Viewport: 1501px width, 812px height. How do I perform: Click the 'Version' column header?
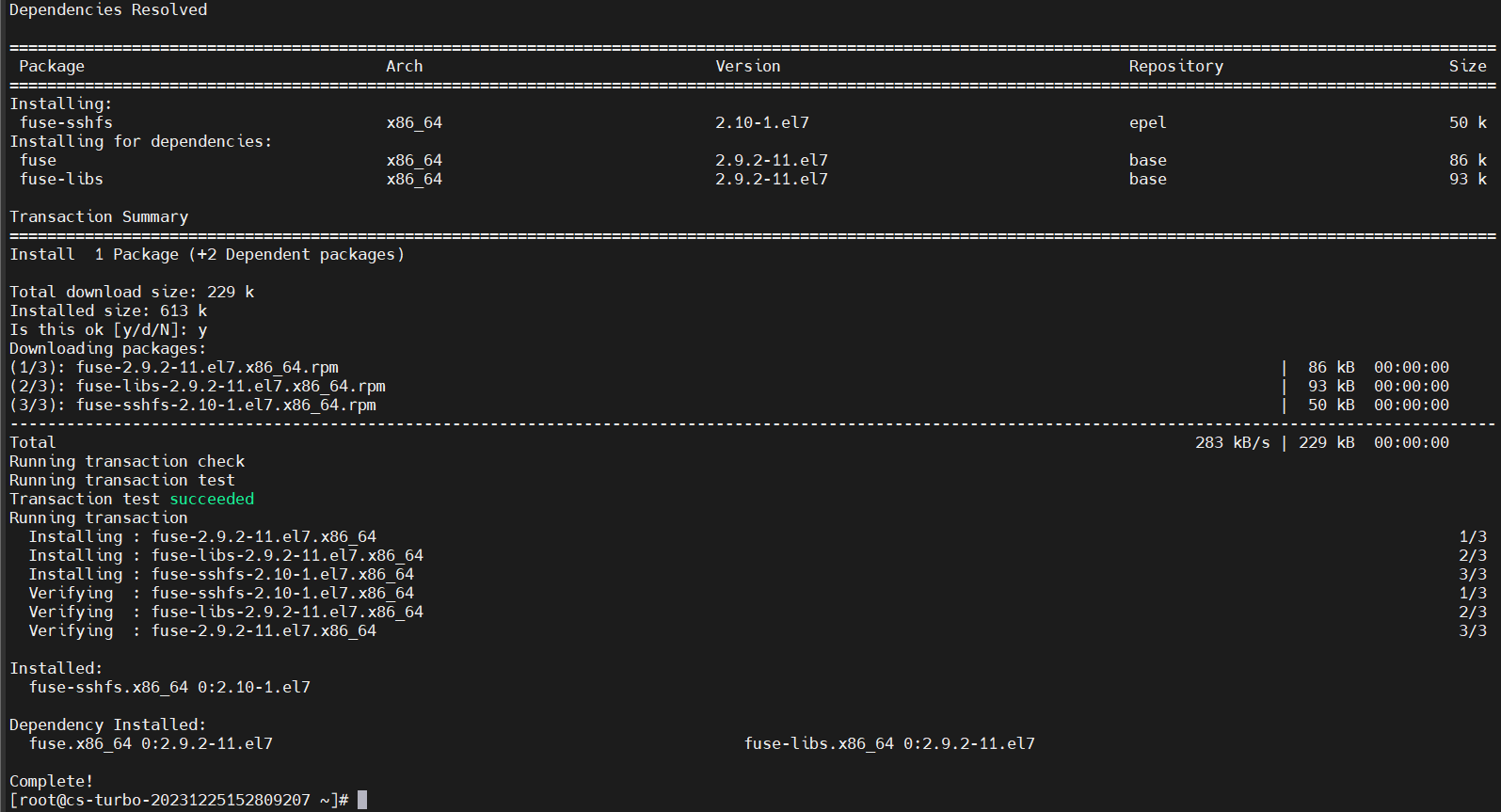coord(748,66)
